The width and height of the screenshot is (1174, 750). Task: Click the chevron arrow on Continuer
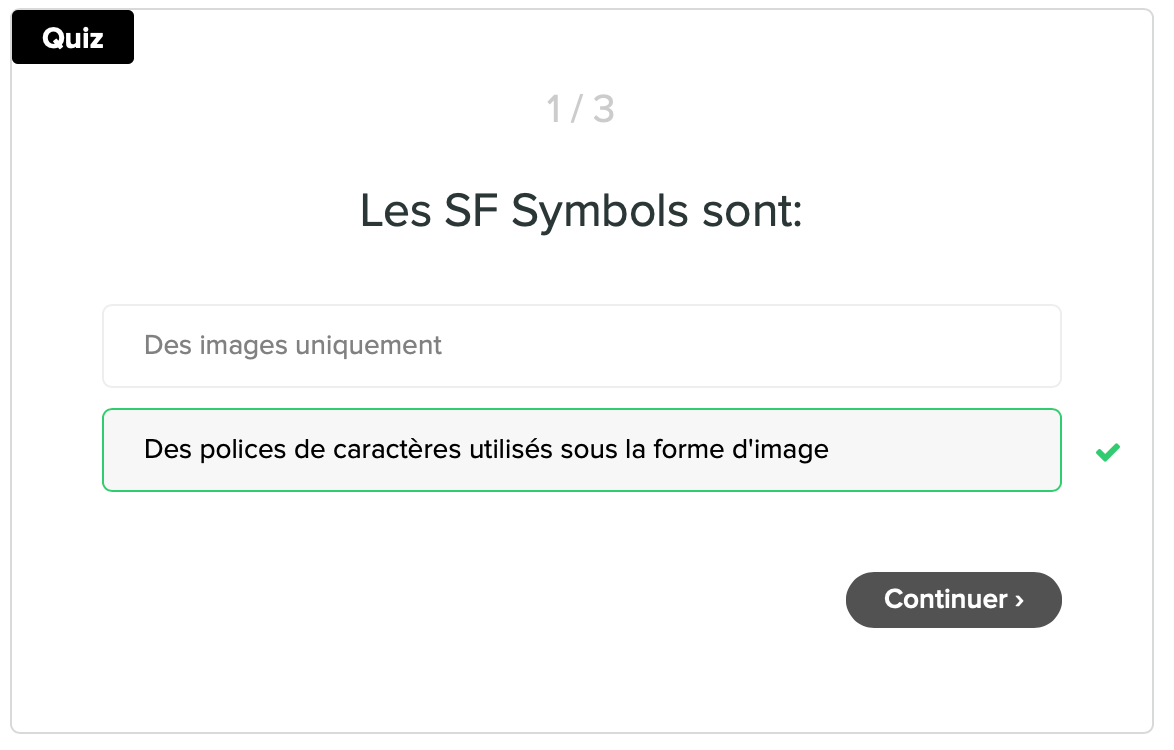point(1019,600)
